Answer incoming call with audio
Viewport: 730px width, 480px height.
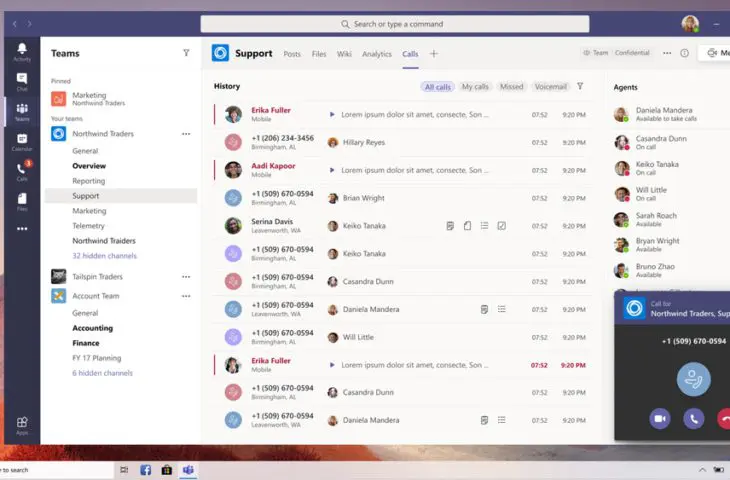tap(694, 419)
